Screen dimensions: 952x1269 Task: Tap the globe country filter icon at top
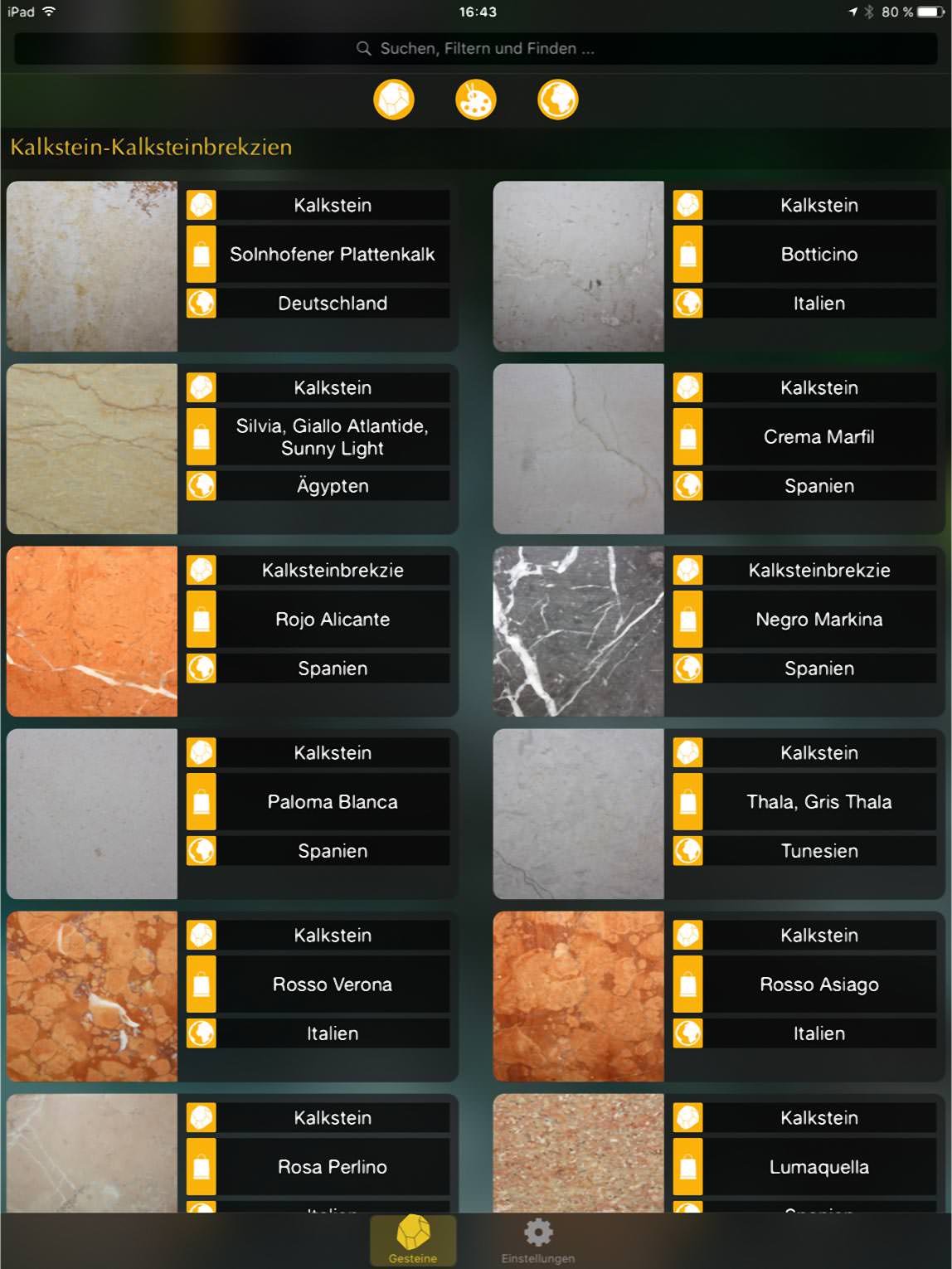(558, 100)
